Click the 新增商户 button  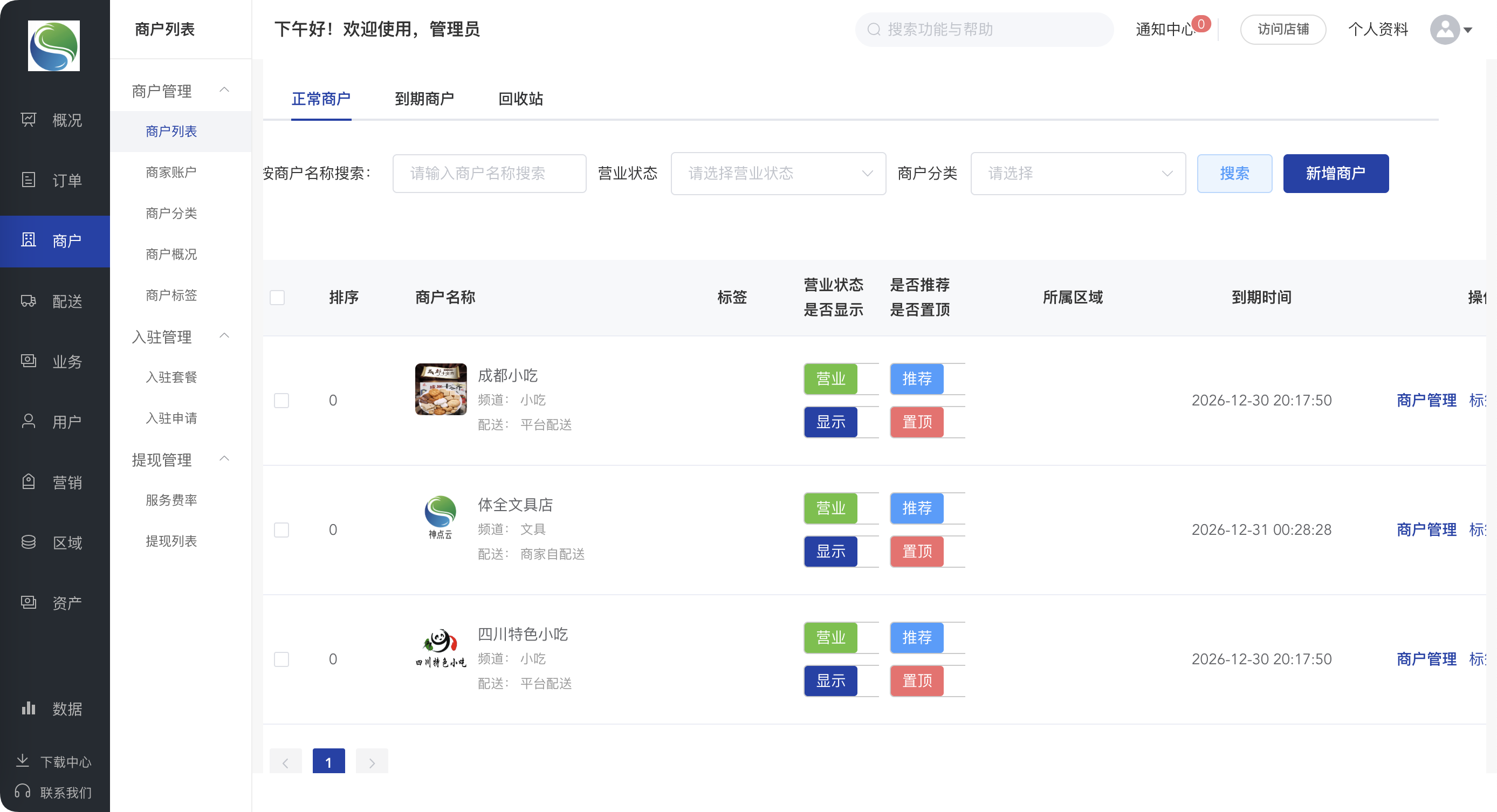tap(1335, 173)
